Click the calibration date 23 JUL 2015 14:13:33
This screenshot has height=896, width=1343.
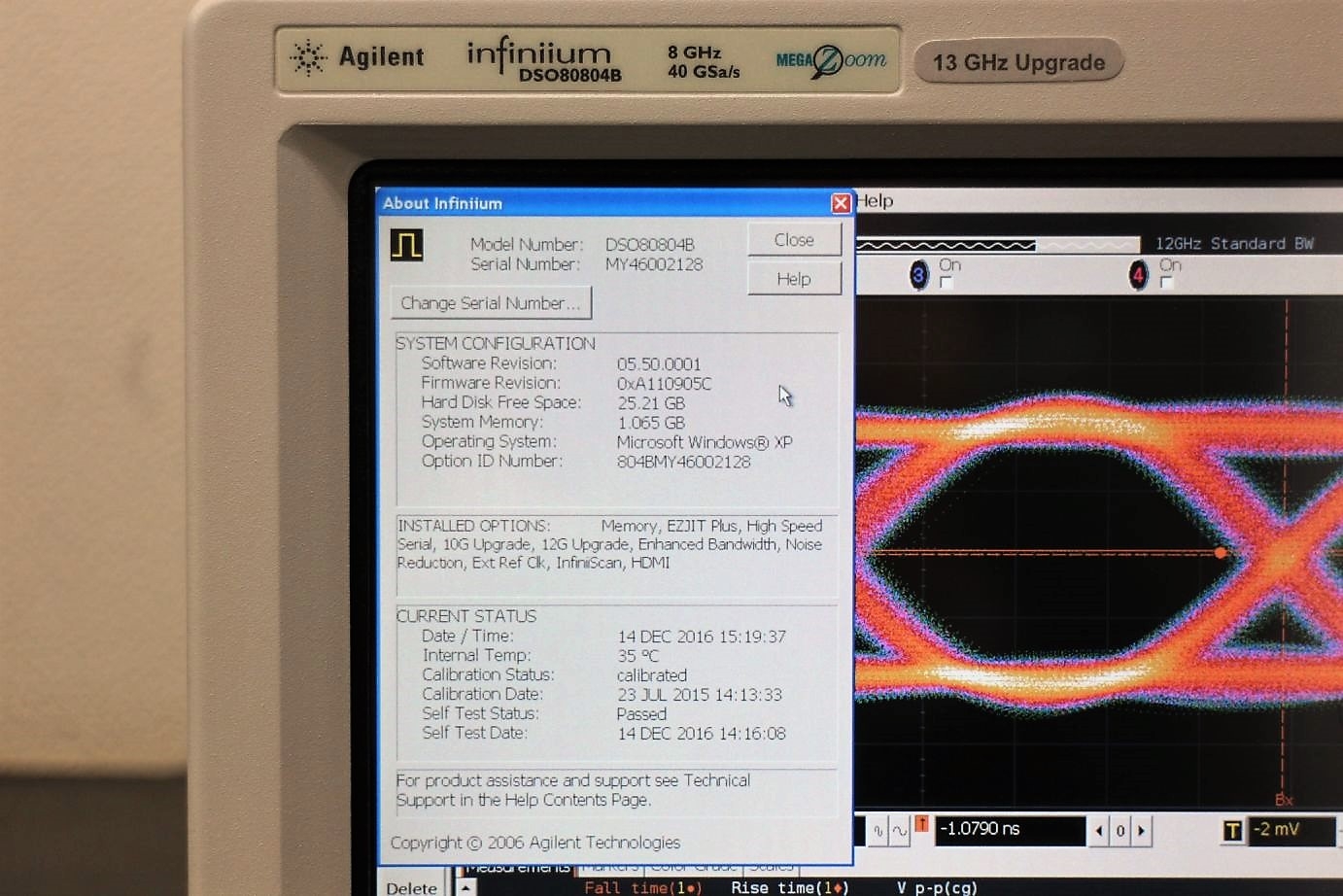(700, 695)
